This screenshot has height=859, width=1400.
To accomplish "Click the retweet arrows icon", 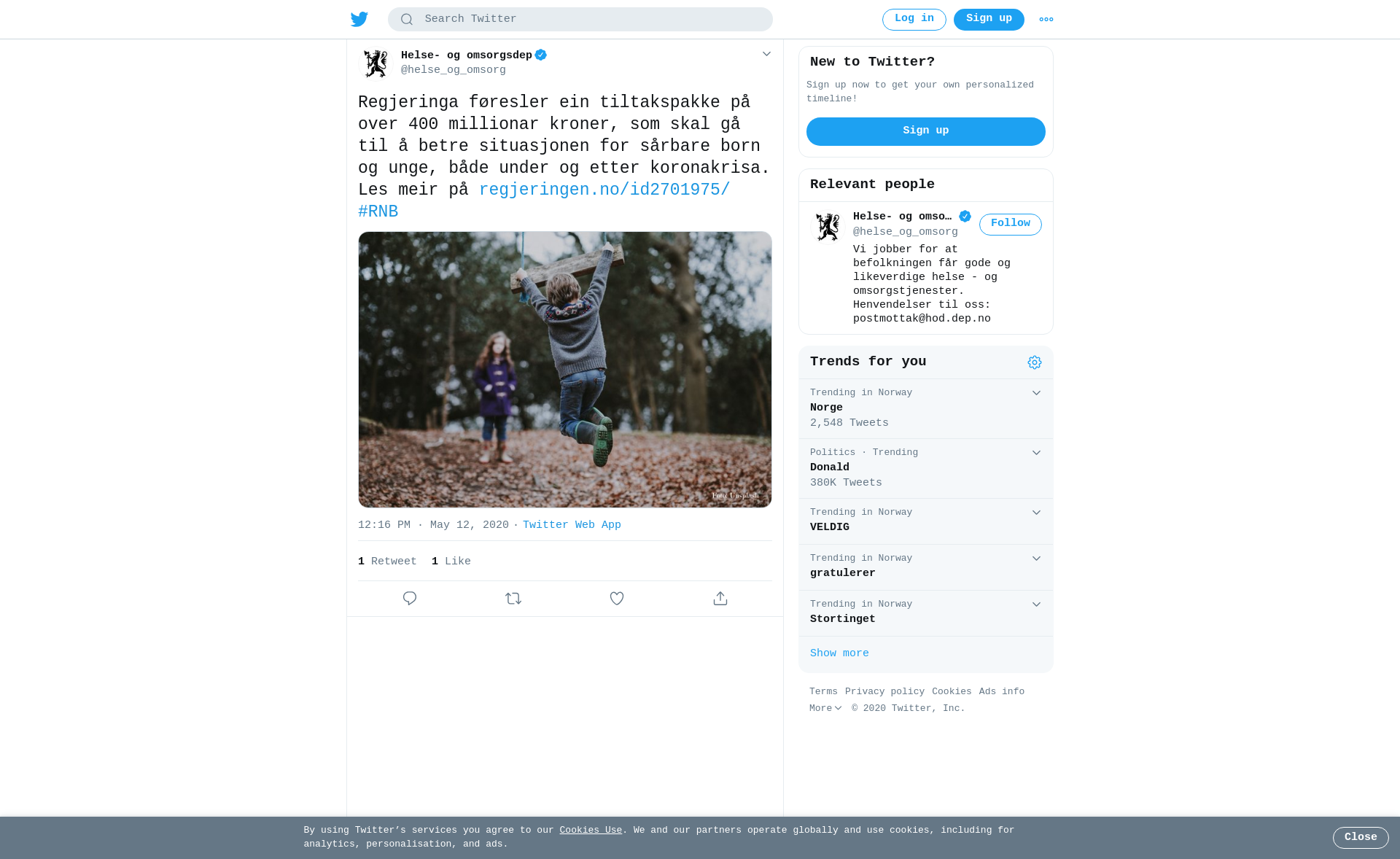I will 513,599.
